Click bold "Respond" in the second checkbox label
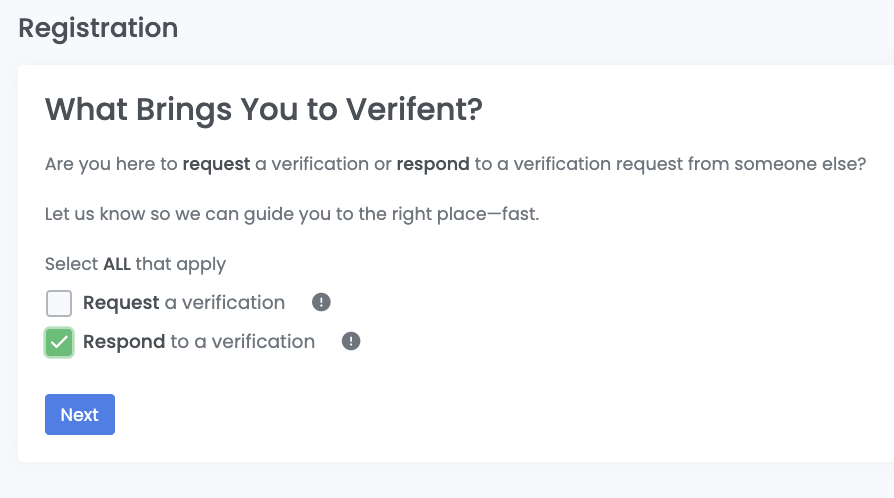Image resolution: width=894 pixels, height=498 pixels. coord(124,341)
